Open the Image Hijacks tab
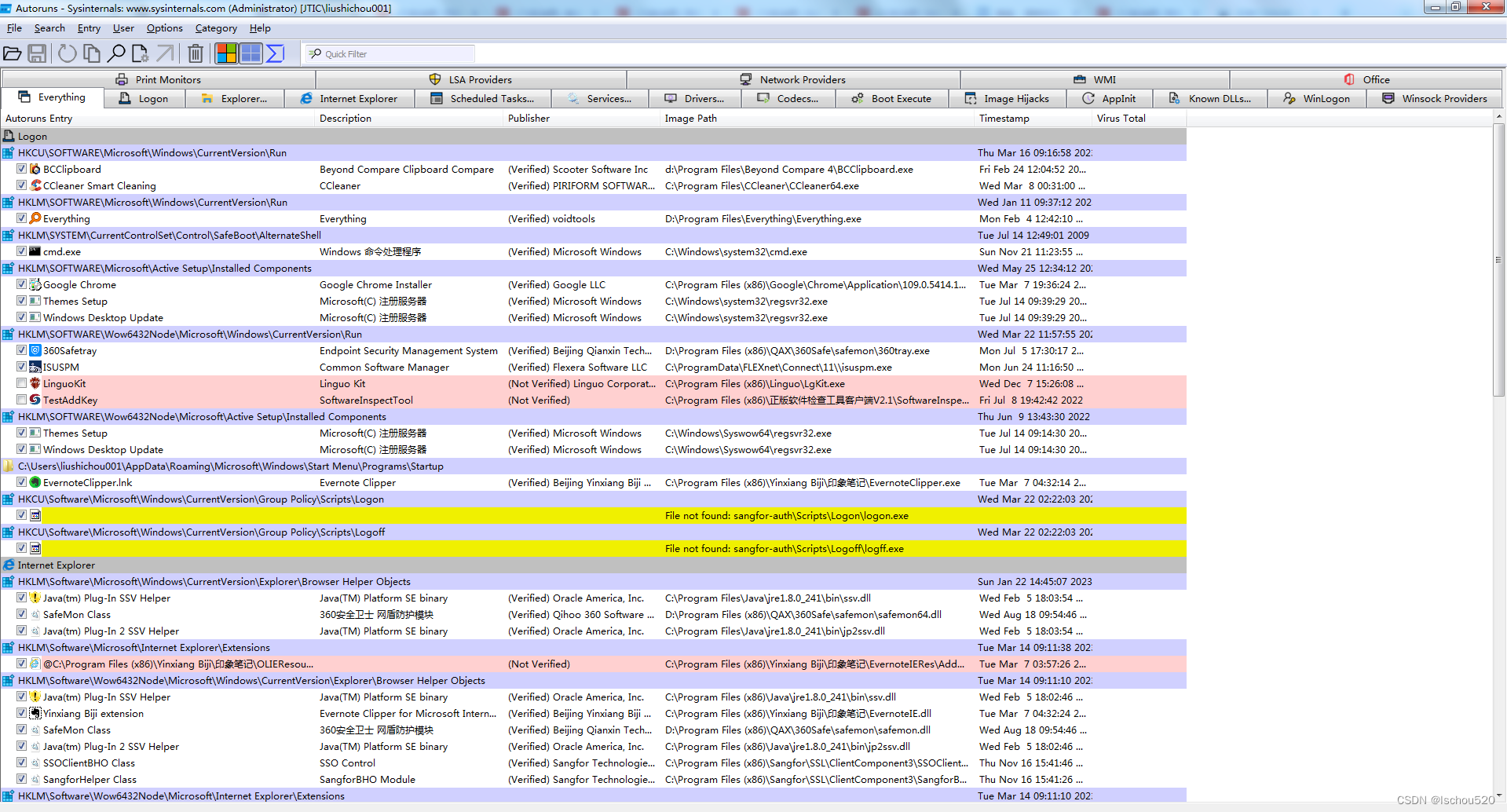The width and height of the screenshot is (1507, 812). 1008,98
